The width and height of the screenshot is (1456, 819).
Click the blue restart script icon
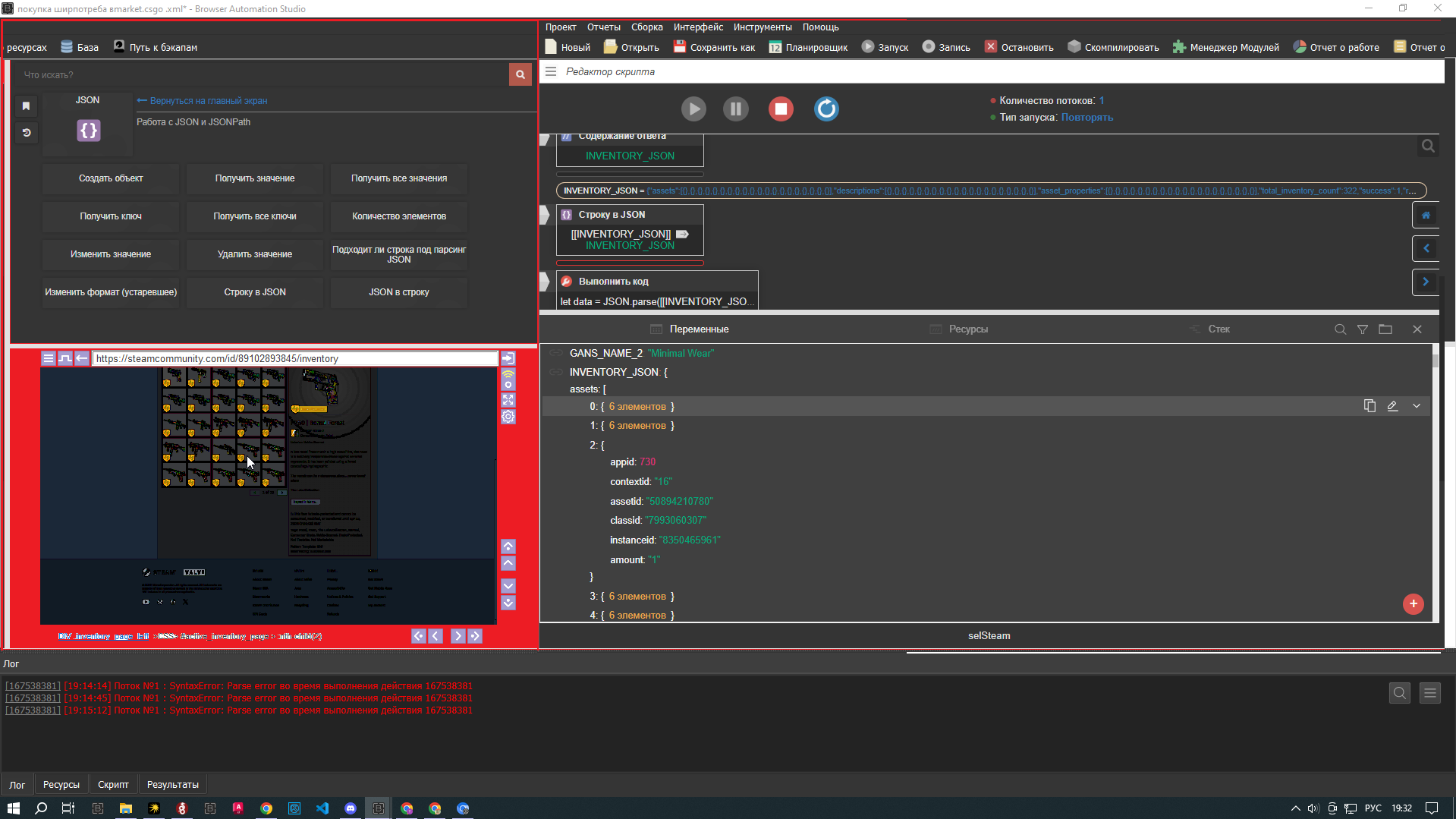pyautogui.click(x=826, y=109)
